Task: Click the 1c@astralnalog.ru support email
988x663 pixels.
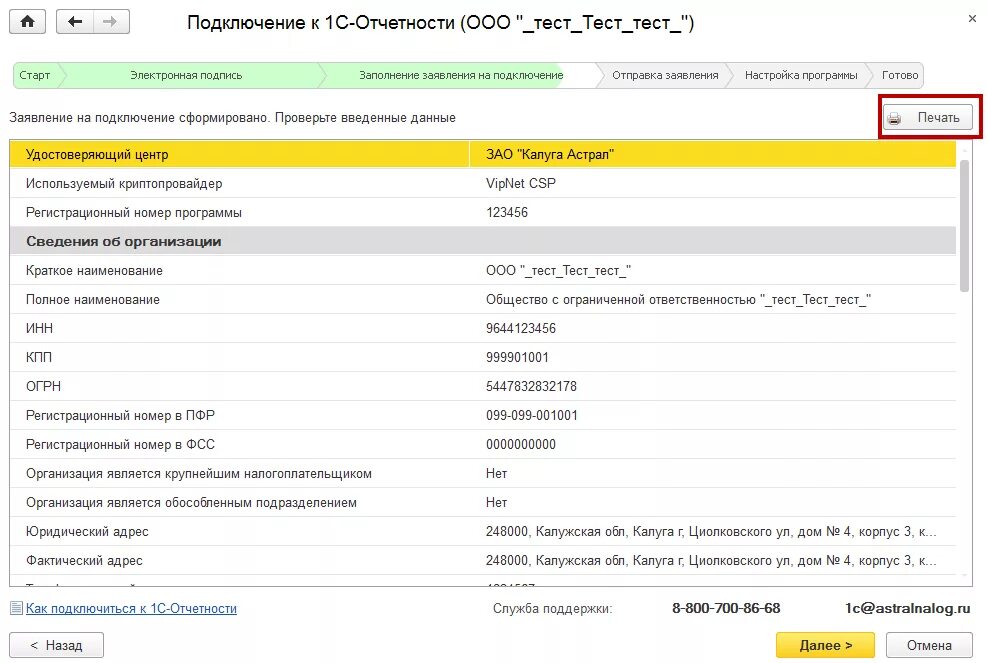Action: (907, 608)
